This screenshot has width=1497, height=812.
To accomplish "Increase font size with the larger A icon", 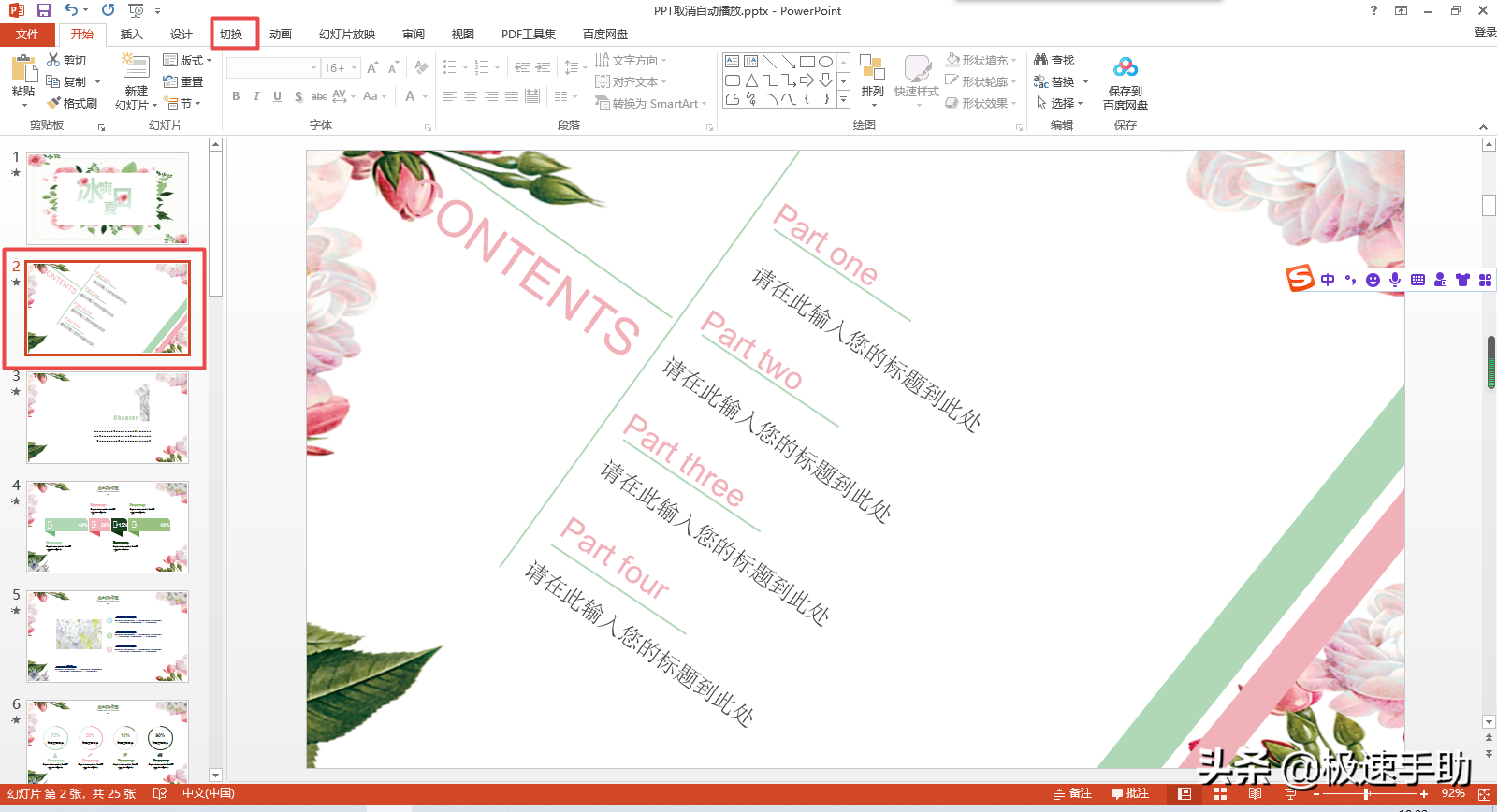I will pyautogui.click(x=372, y=67).
